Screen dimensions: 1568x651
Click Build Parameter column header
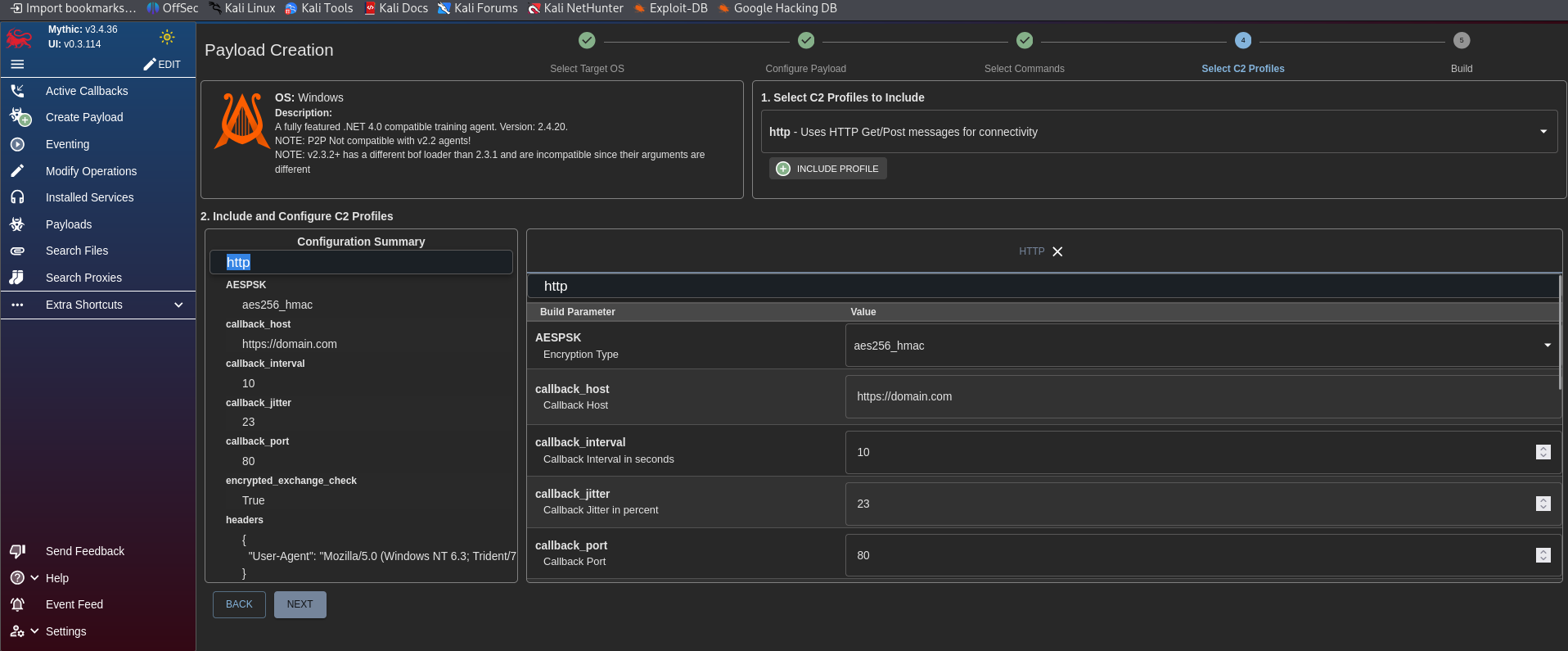(577, 312)
